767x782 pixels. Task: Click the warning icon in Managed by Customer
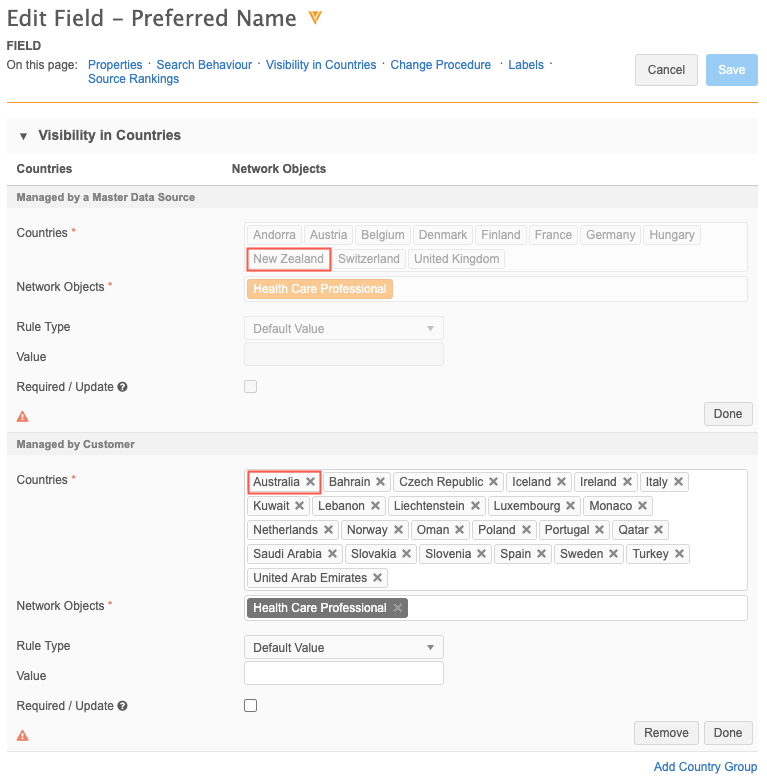pyautogui.click(x=23, y=735)
